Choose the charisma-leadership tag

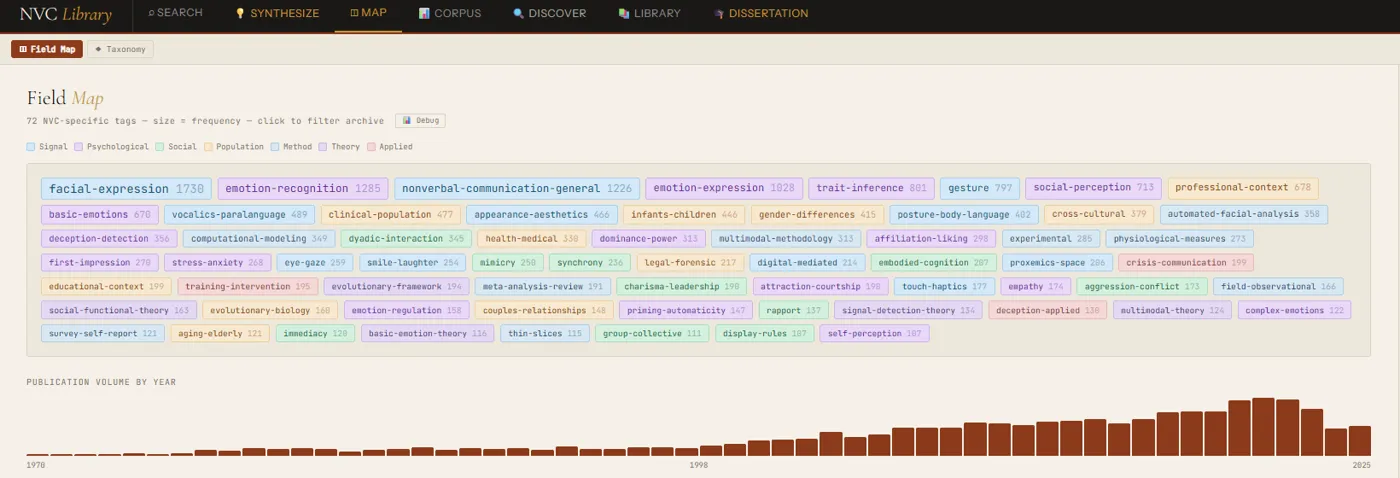pos(681,287)
